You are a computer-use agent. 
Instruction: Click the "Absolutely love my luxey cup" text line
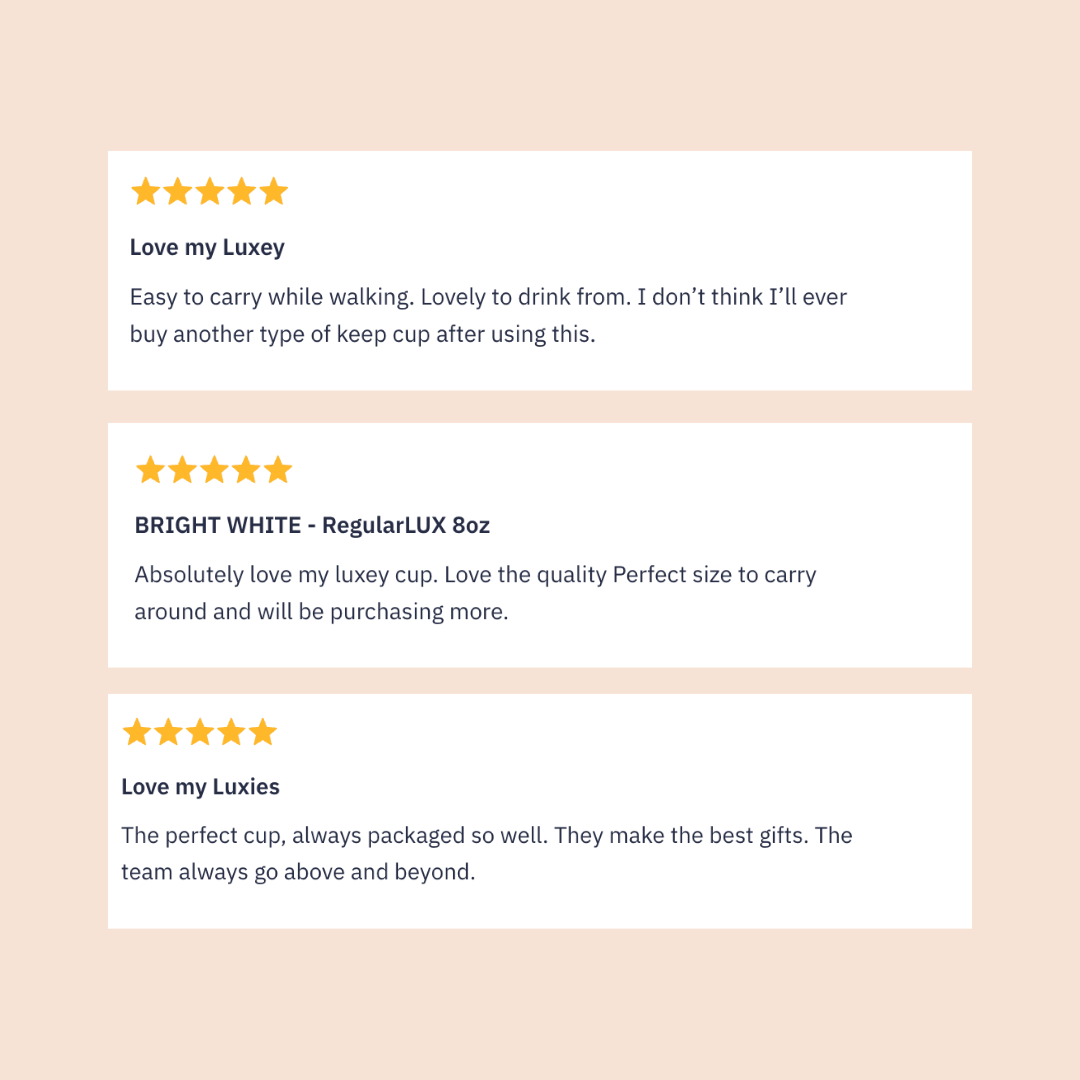point(475,575)
